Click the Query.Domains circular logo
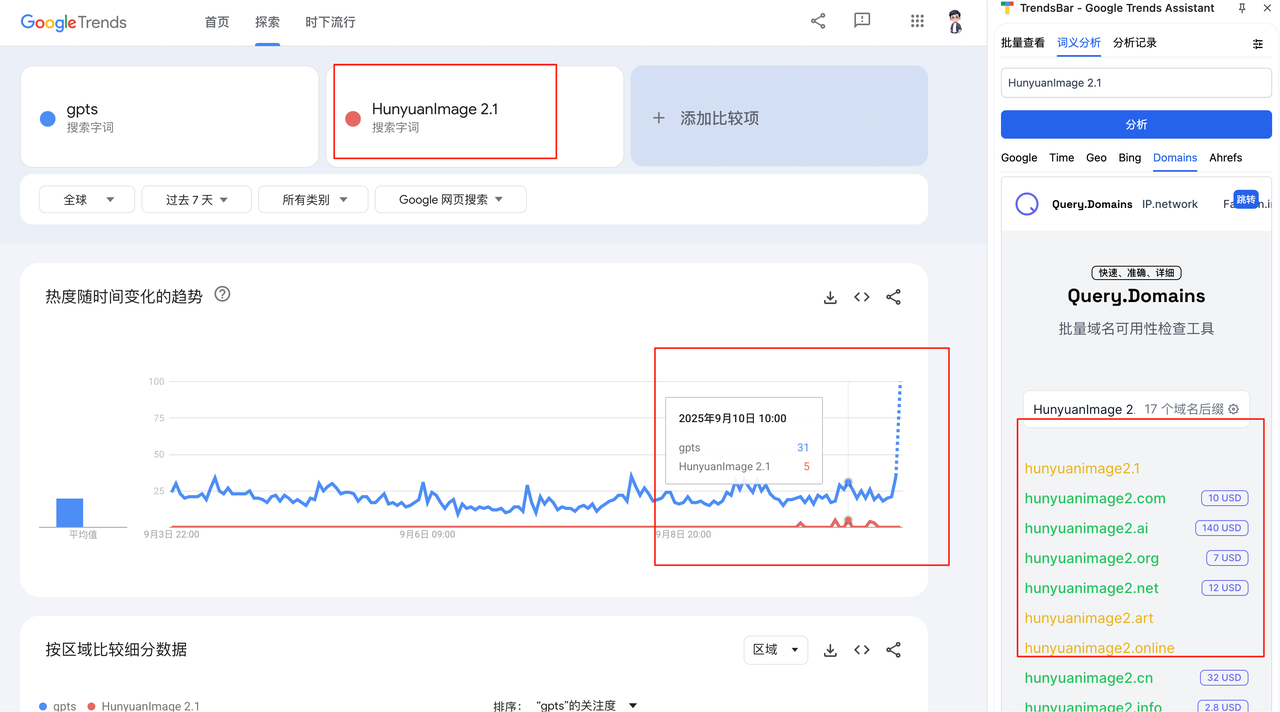 [1027, 204]
